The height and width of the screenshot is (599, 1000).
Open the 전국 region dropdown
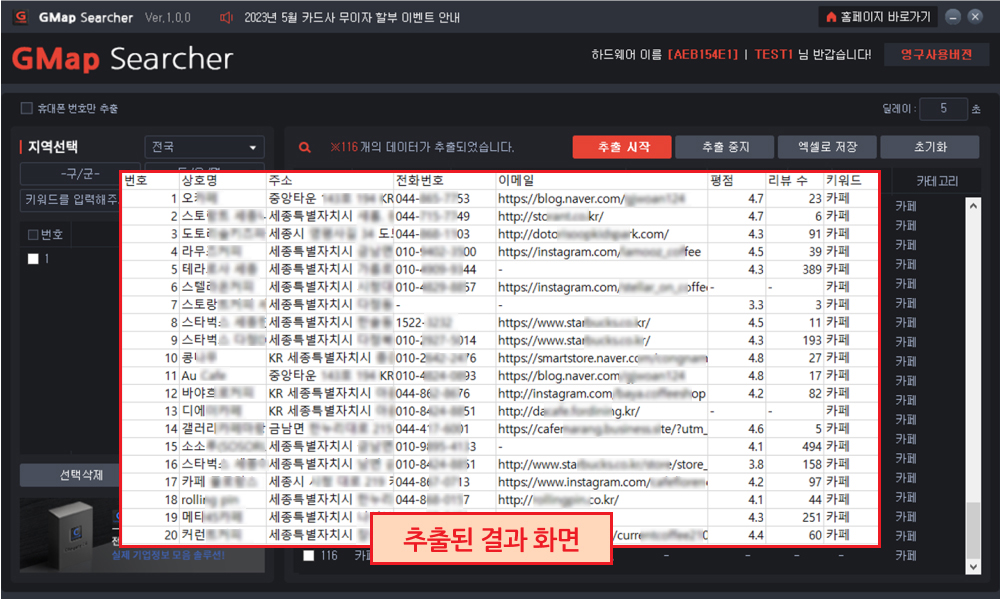point(204,147)
